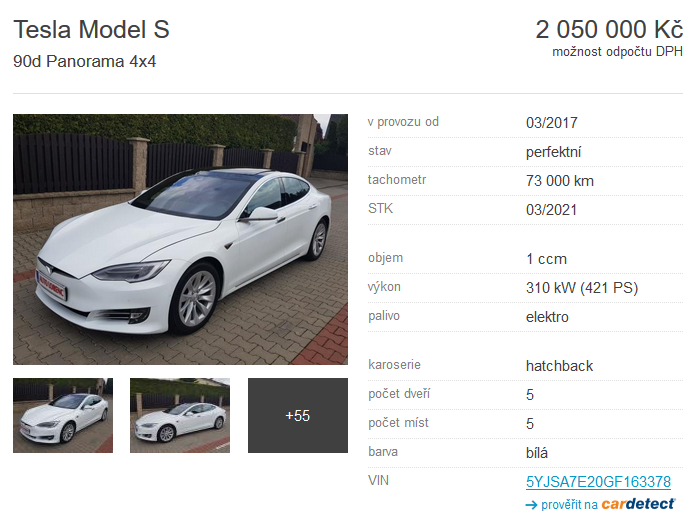This screenshot has width=693, height=523.
Task: Open the VIN link 5YJSA7E20GF163378
Action: pyautogui.click(x=598, y=481)
